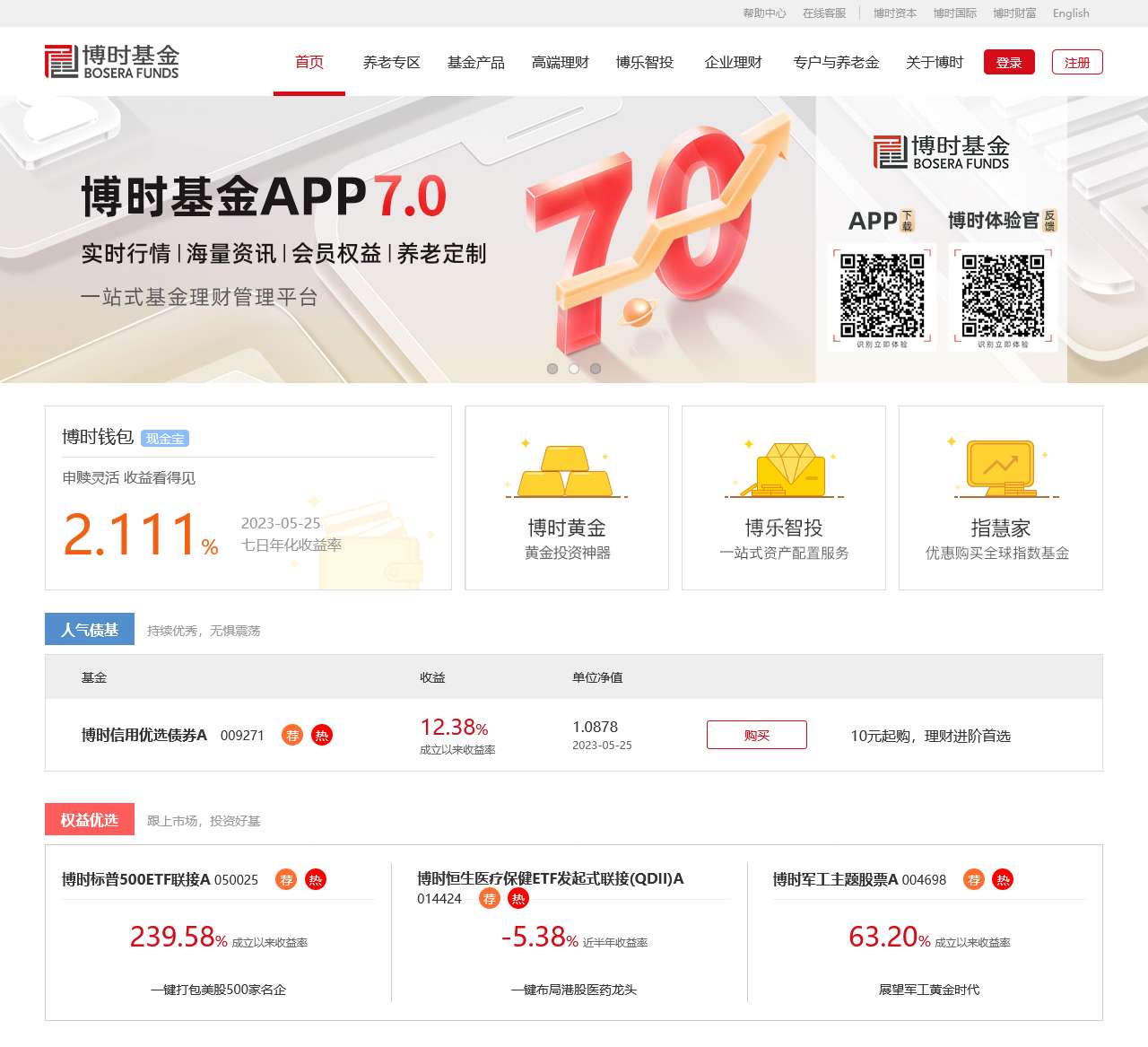Viewport: 1148px width, 1047px height.
Task: Open the 博时钱包 heading link
Action: pyautogui.click(x=98, y=437)
